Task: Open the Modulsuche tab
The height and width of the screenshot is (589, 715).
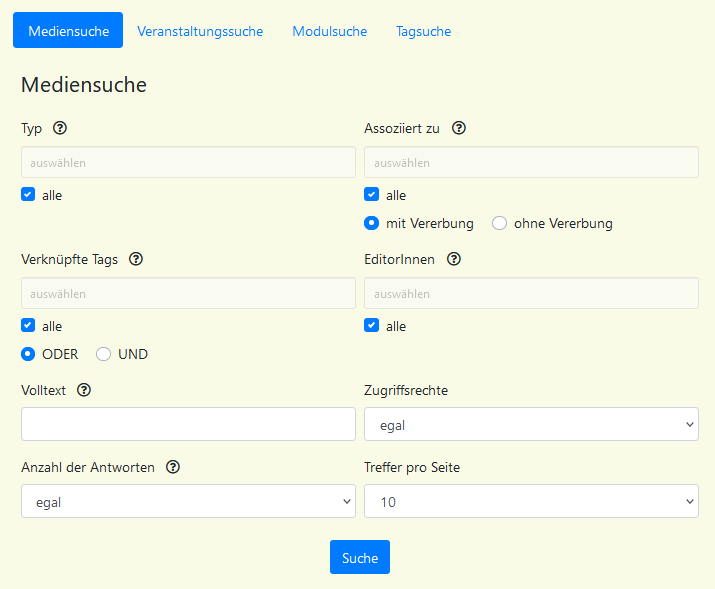Action: (x=329, y=31)
